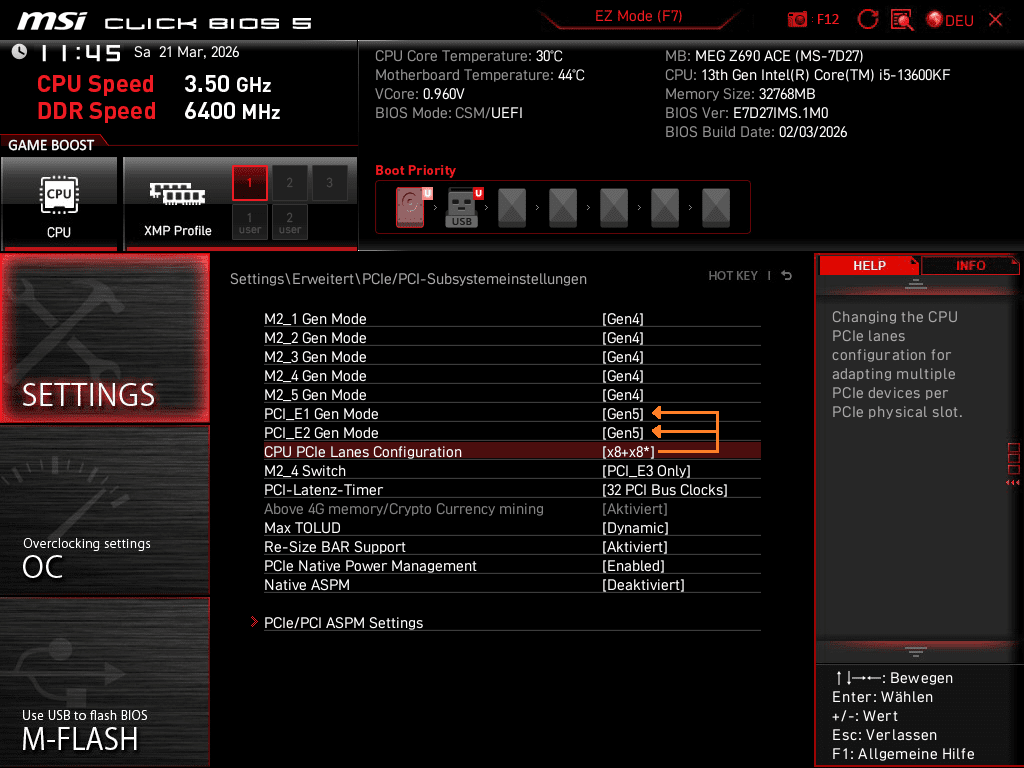The height and width of the screenshot is (768, 1024).
Task: Click the last boot priority slot
Action: 716,207
